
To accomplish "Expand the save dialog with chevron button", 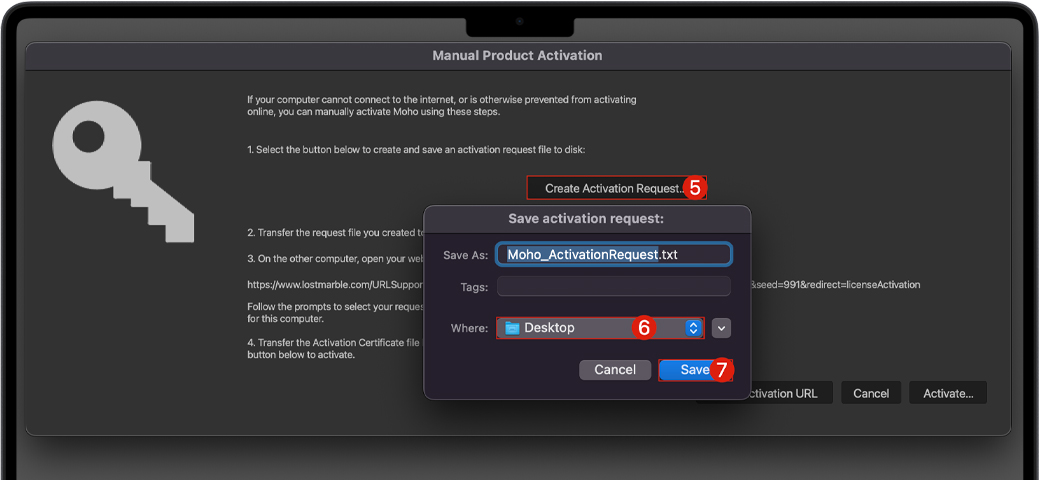I will tap(723, 328).
